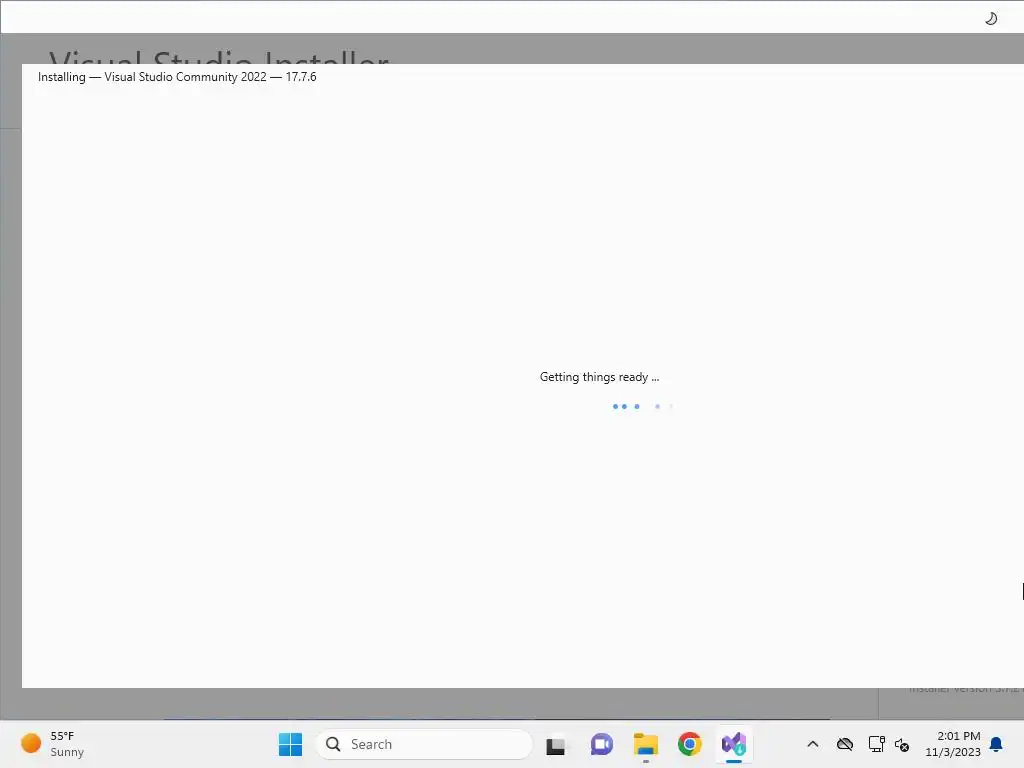The width and height of the screenshot is (1024, 768).
Task: Open Google Chrome from taskbar
Action: 689,744
